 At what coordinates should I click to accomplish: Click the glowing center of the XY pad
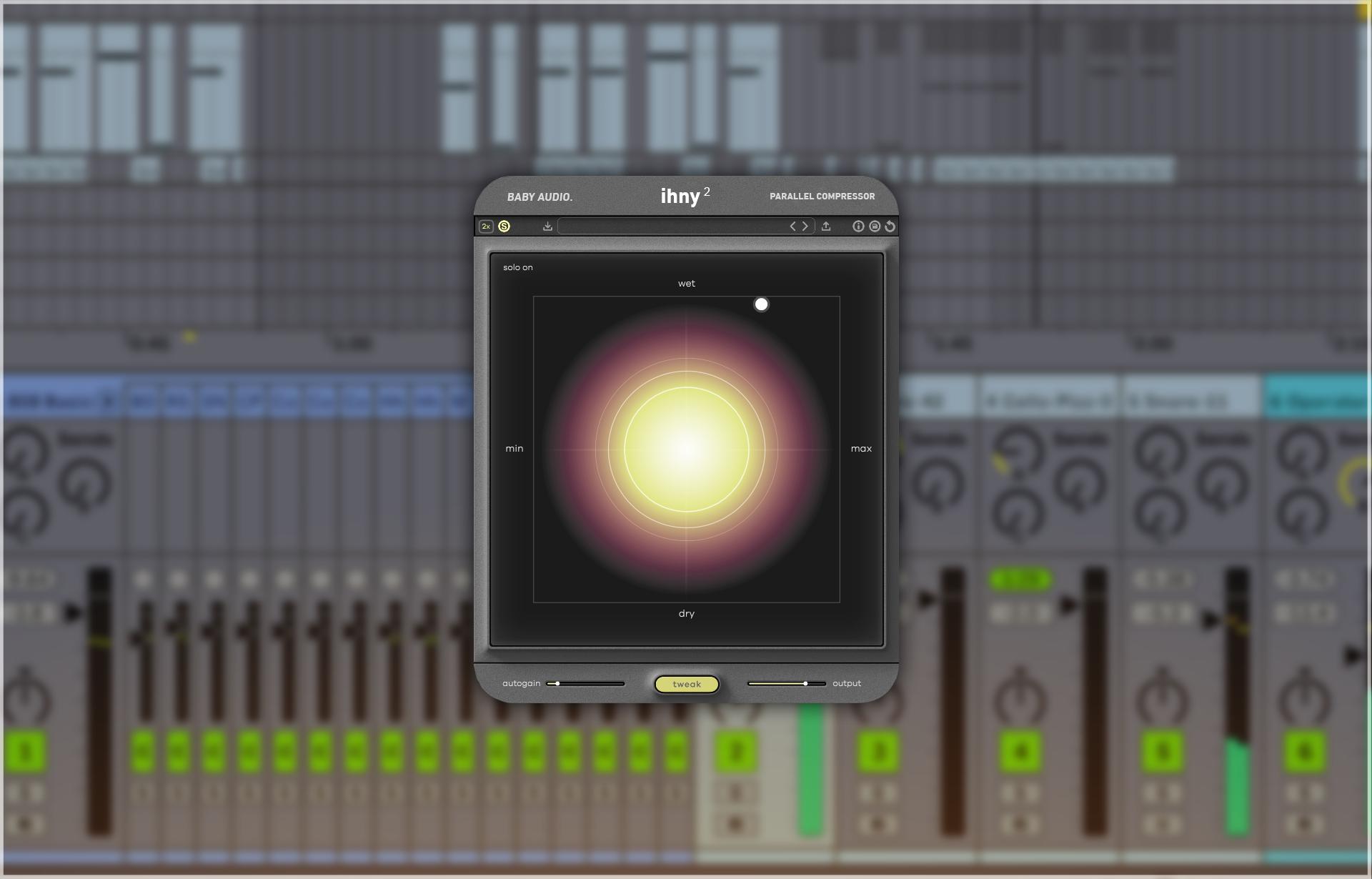pyautogui.click(x=687, y=450)
